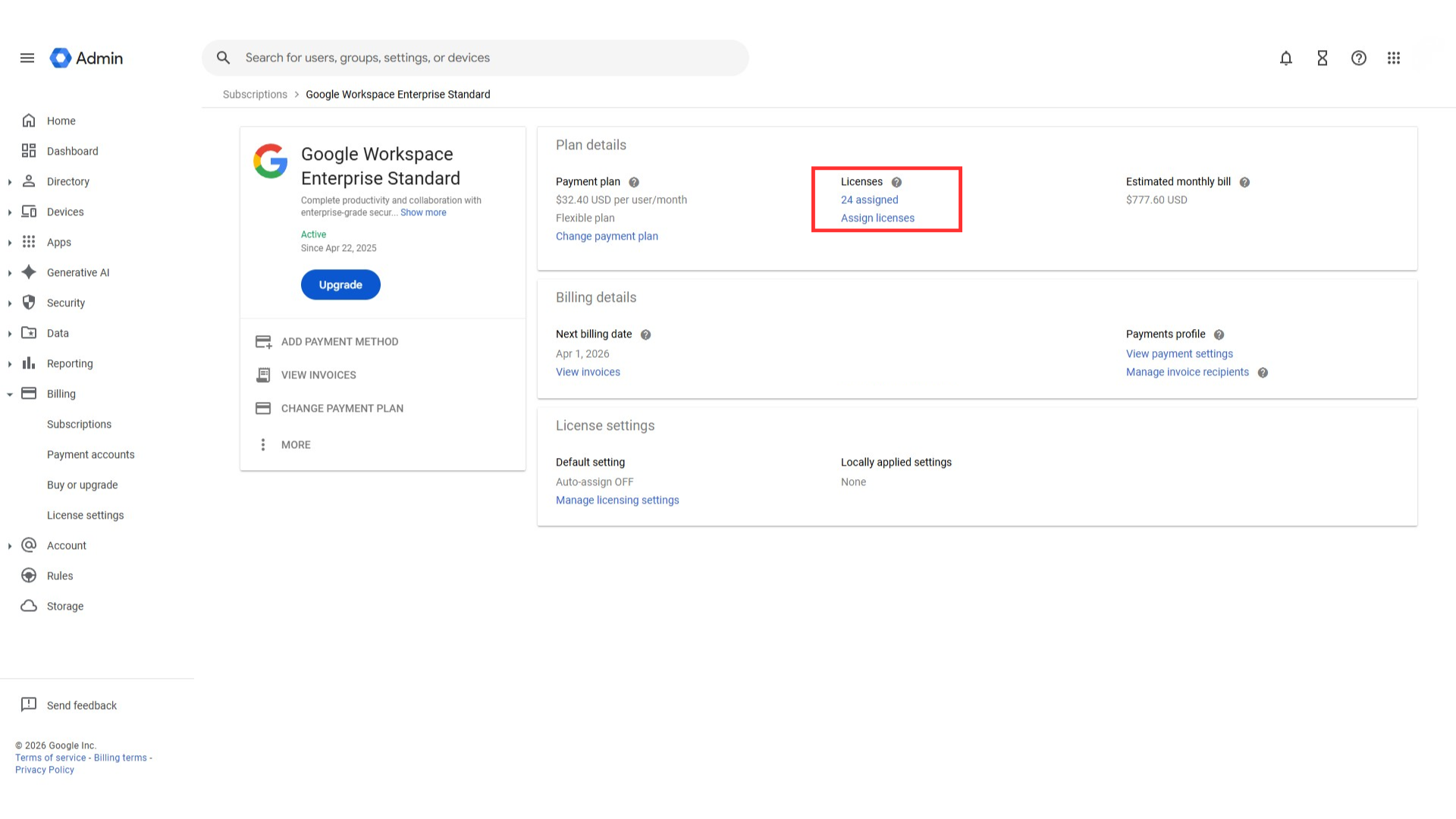Open Subscriptions in the Billing submenu
The width and height of the screenshot is (1456, 819).
tap(79, 424)
